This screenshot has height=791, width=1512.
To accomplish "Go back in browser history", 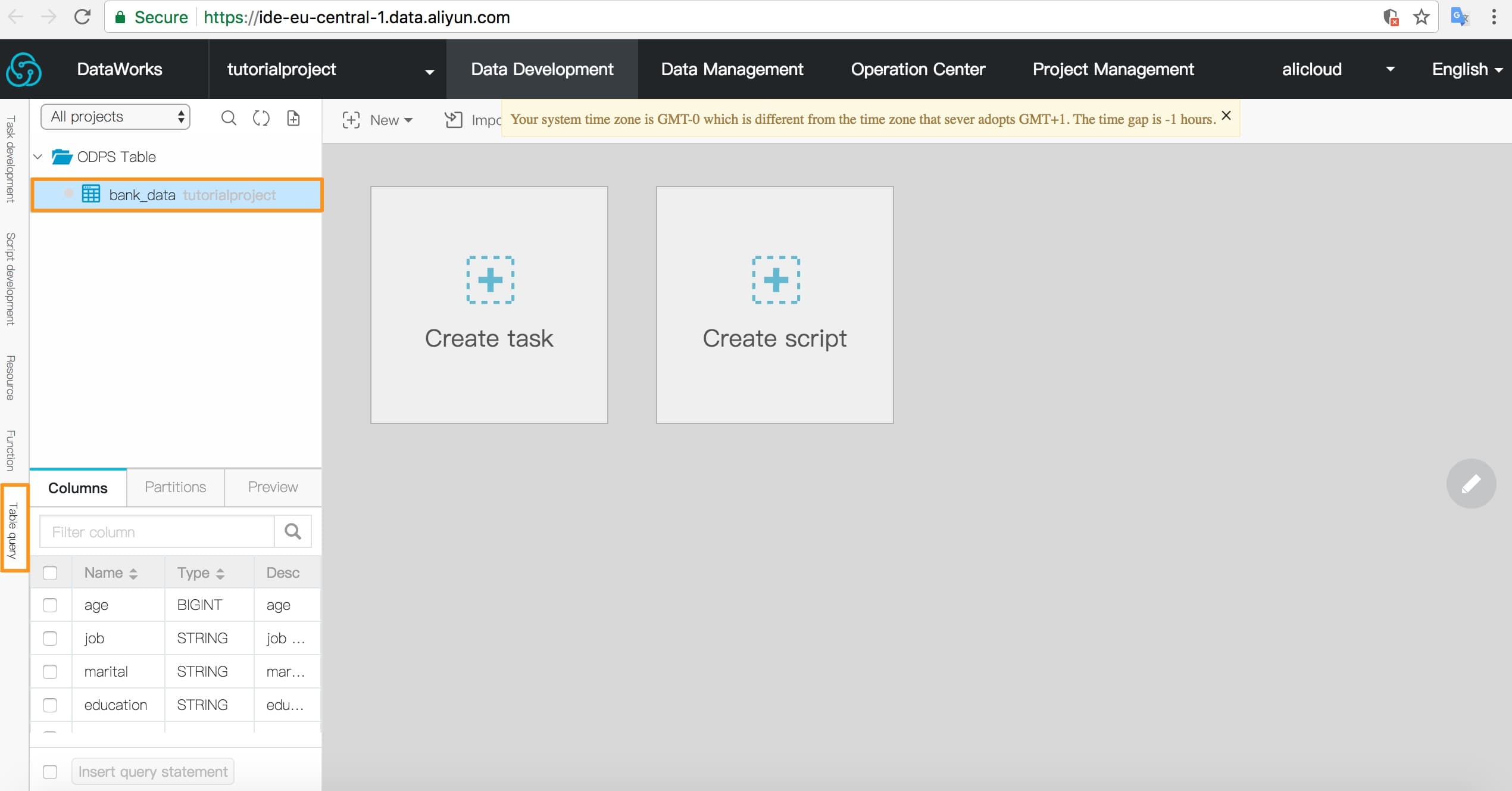I will tap(16, 17).
